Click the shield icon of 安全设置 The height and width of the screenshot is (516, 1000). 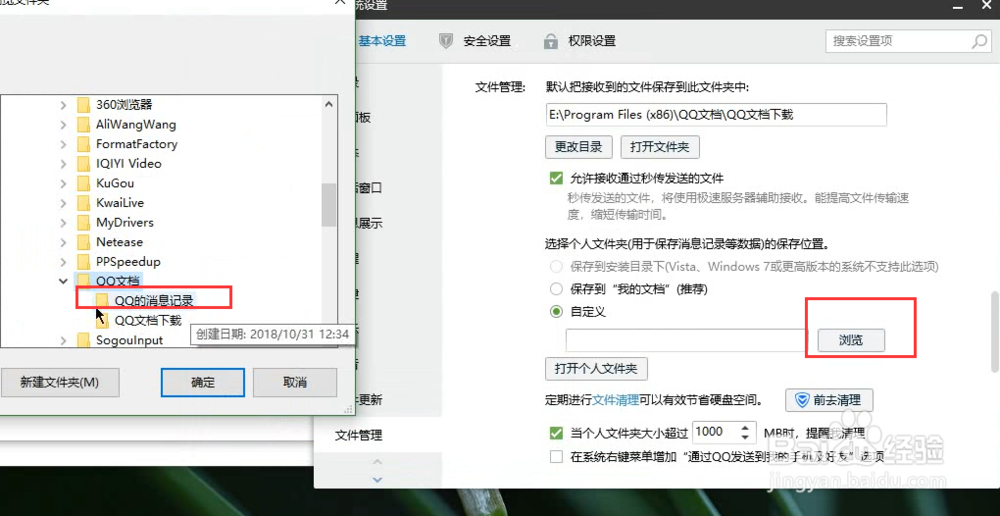(x=446, y=41)
